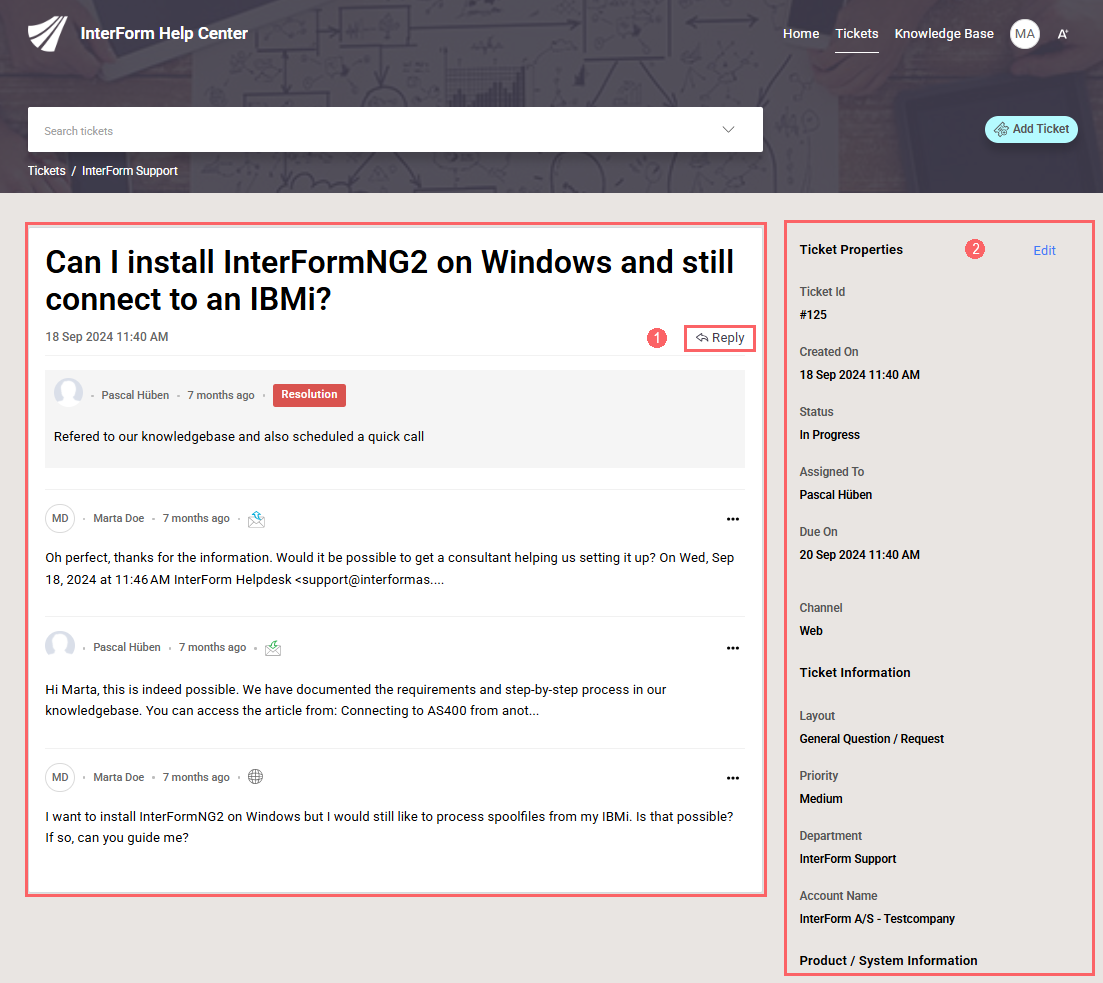Click the InterForm paper-plane logo
Viewport: 1103px width, 983px height.
[x=47, y=33]
